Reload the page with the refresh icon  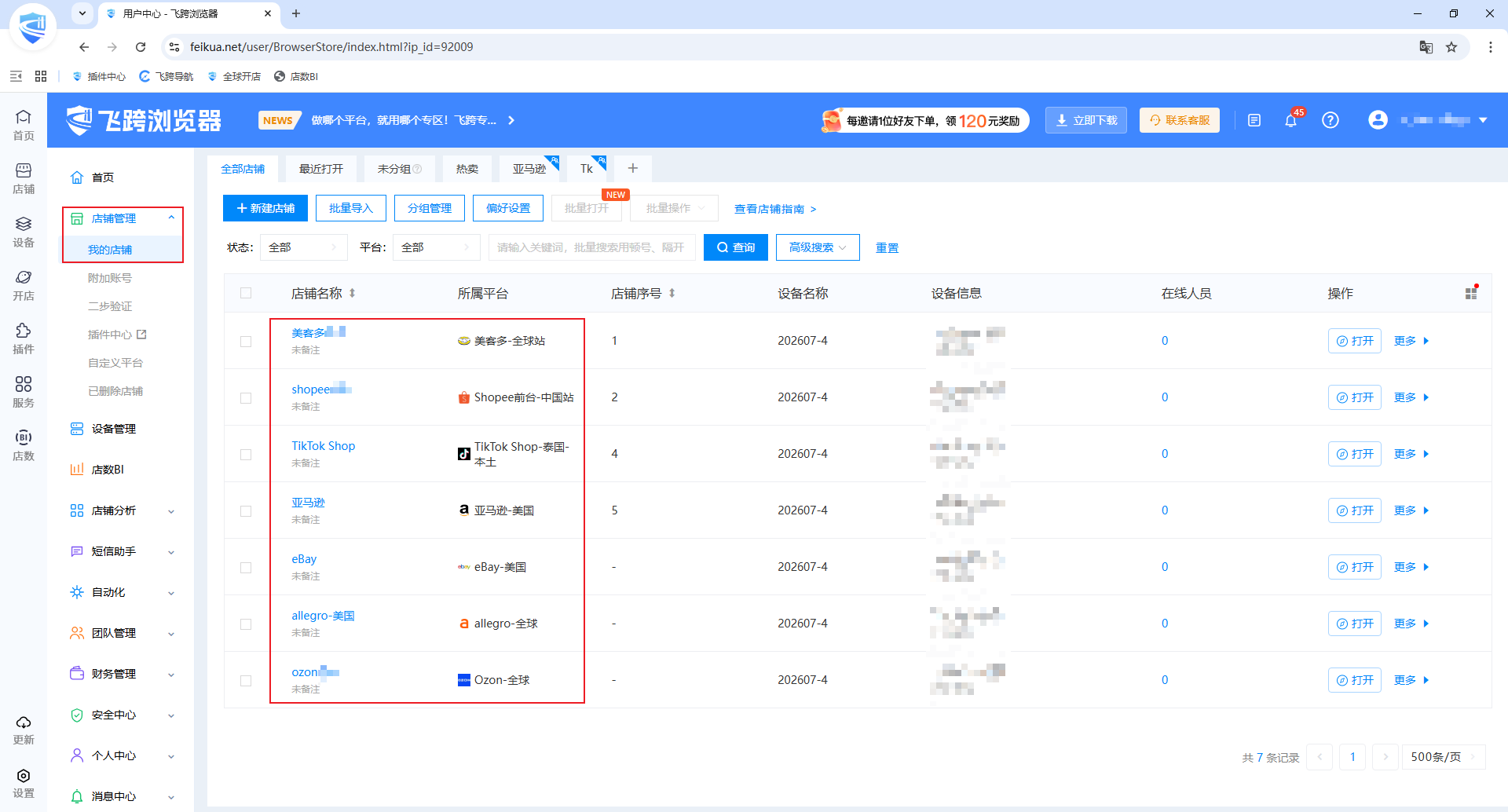coord(141,47)
